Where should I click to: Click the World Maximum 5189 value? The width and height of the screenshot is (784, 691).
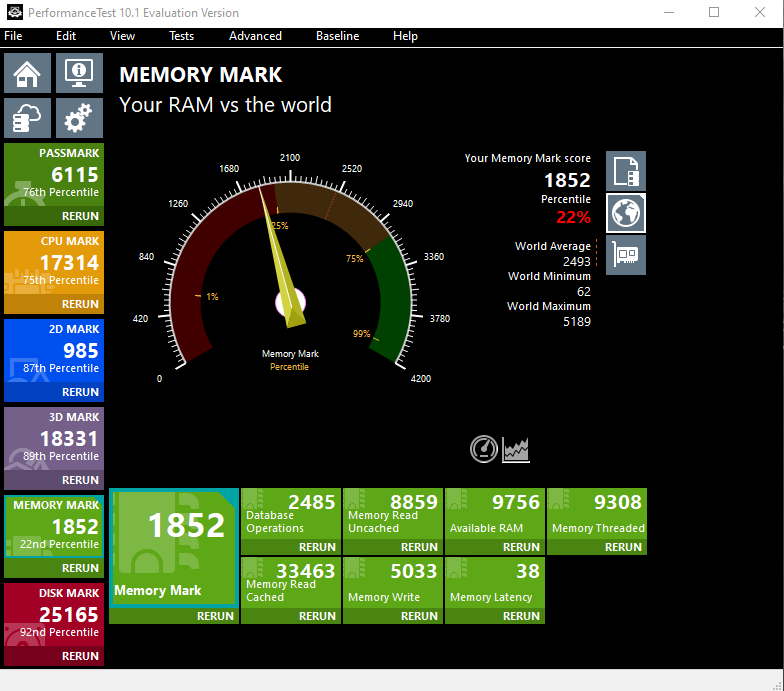point(576,322)
